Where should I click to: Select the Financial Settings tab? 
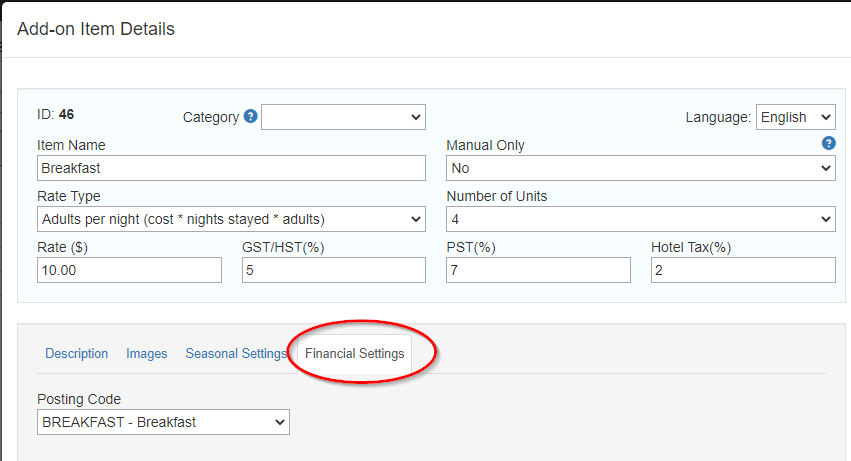tap(354, 353)
